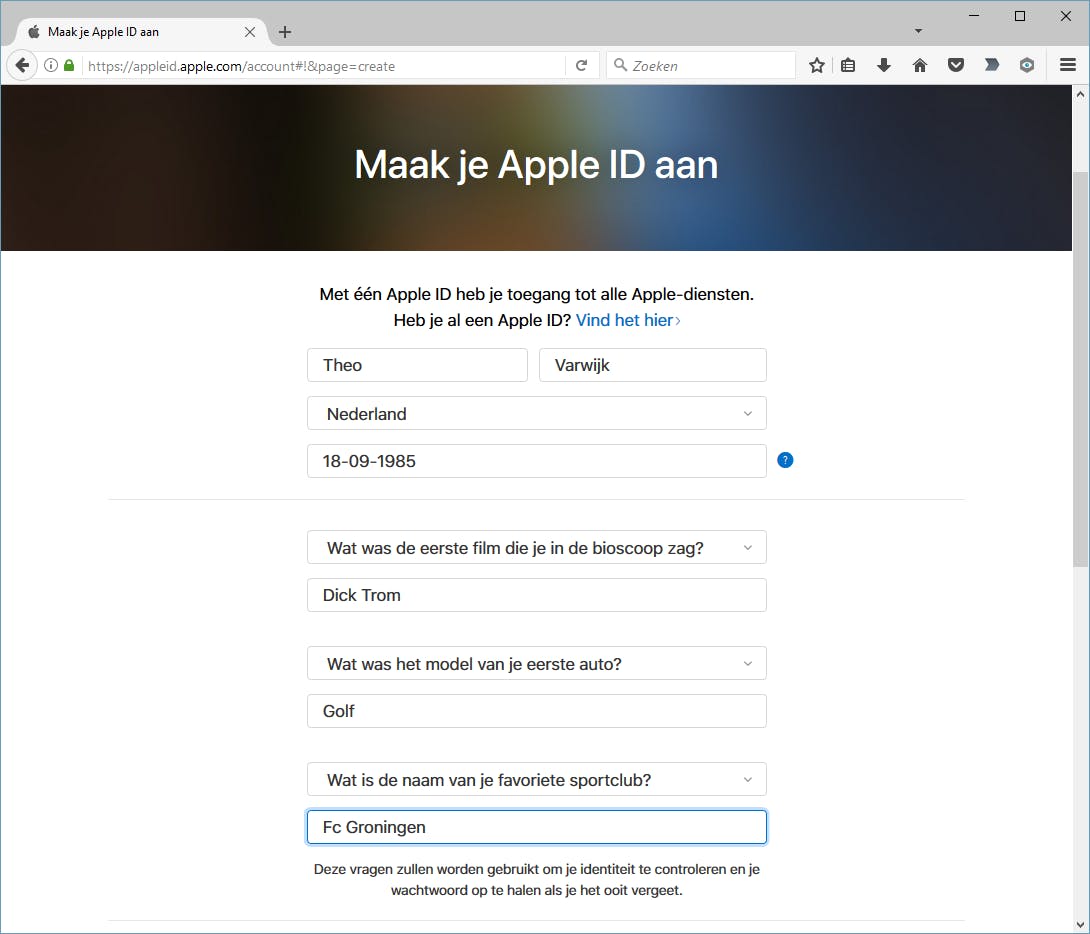Edit the answer field 'Dick Trom'

click(x=537, y=595)
